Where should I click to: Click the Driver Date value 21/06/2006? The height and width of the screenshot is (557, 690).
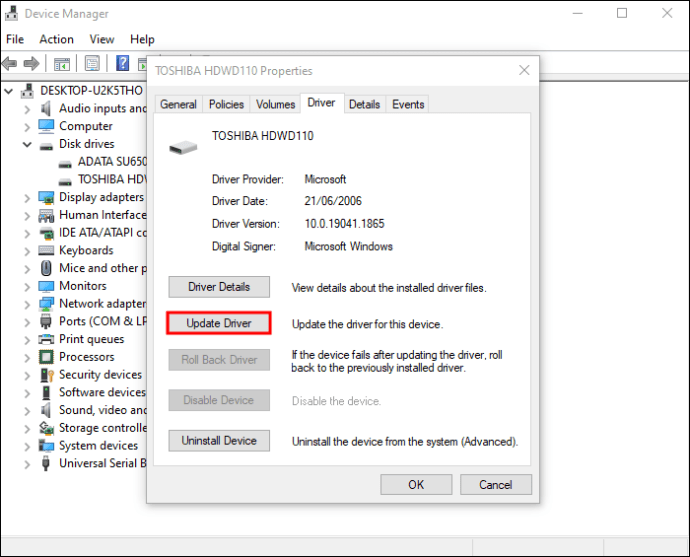click(x=333, y=201)
